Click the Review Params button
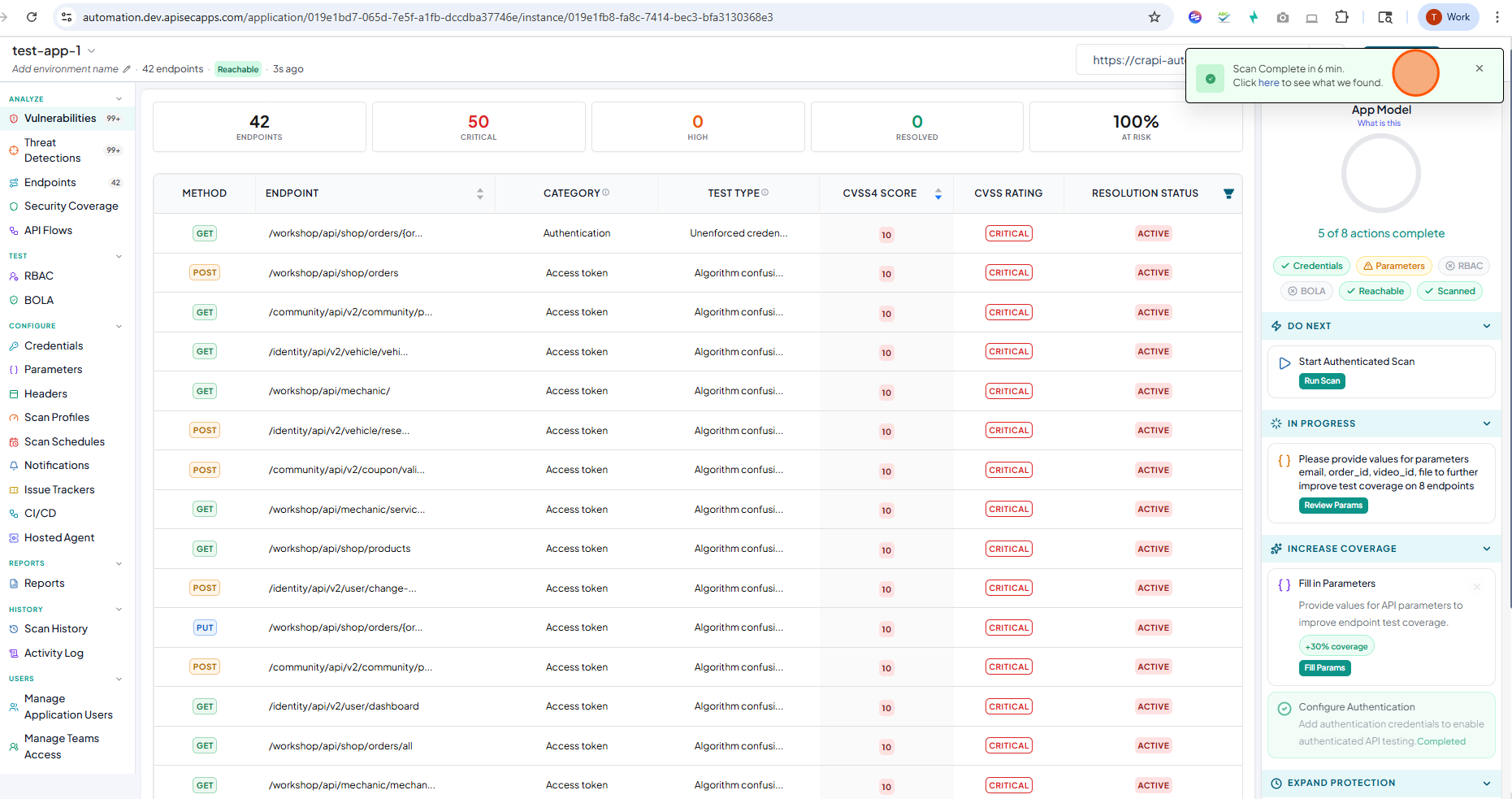This screenshot has width=1512, height=799. 1333,506
